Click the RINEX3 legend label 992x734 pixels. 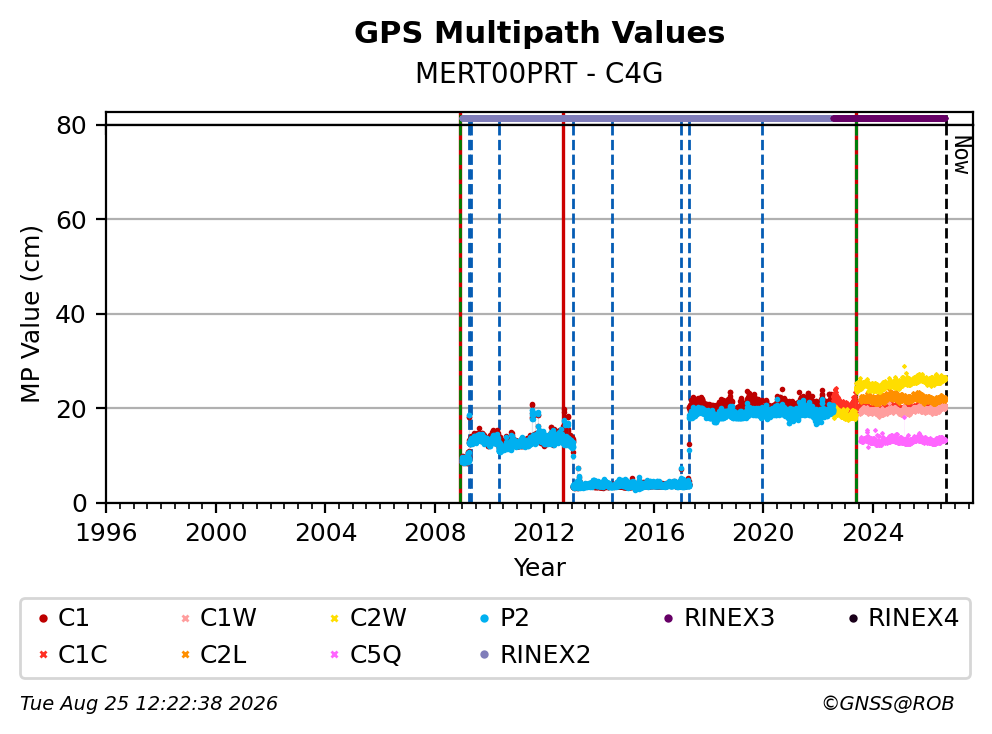point(729,618)
